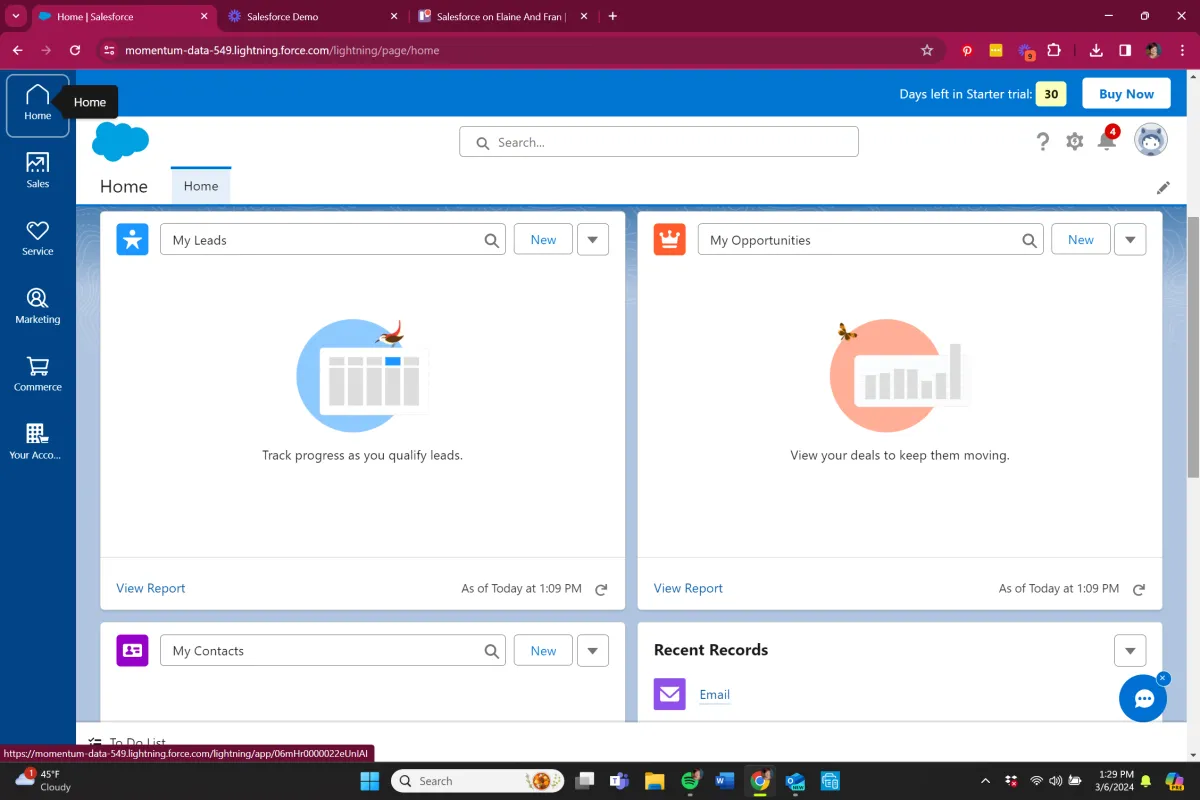Edit the page with pencil icon

click(x=1163, y=188)
